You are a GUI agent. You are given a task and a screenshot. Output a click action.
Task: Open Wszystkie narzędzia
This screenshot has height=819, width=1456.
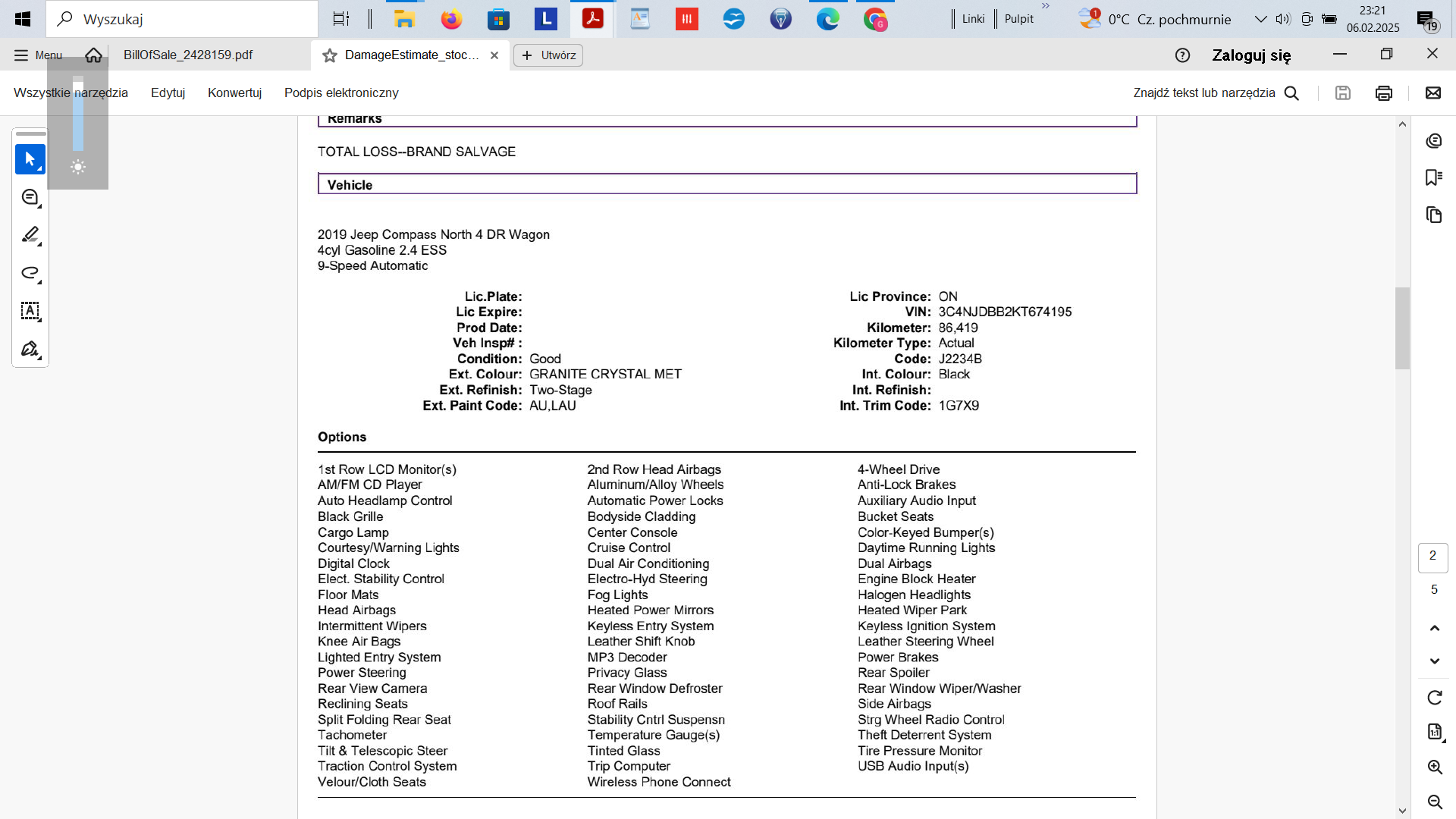[71, 93]
